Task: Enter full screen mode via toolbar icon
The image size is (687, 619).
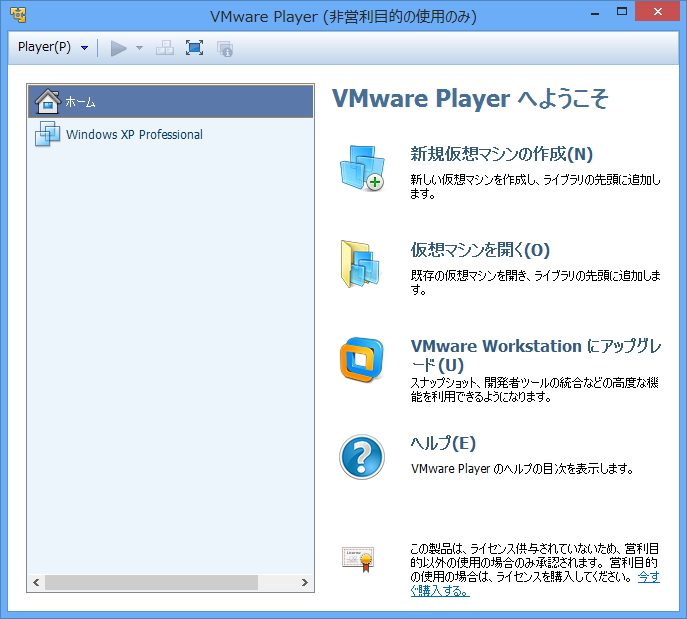Action: 194,48
